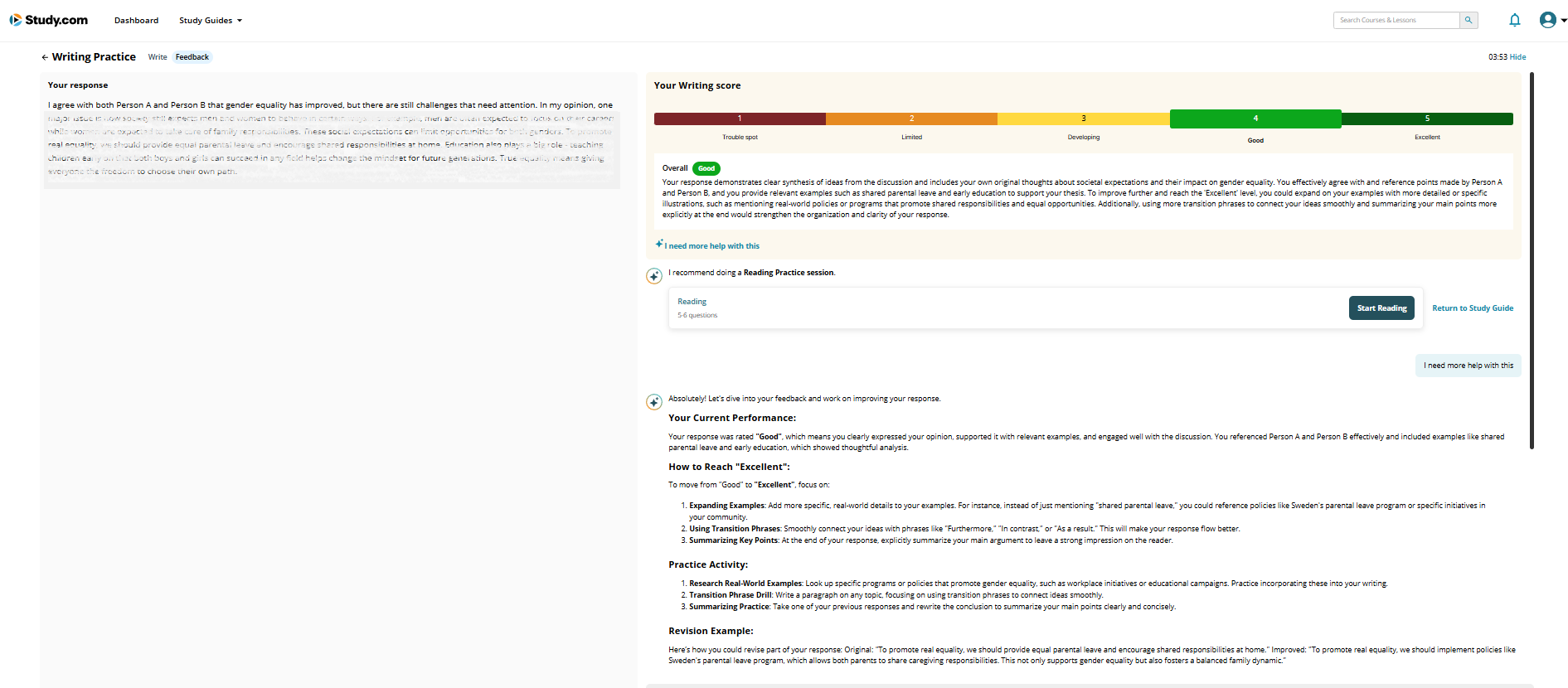Screen dimensions: 1568x688
Task: Go back using the Writing Practice arrow
Action: pyautogui.click(x=45, y=57)
